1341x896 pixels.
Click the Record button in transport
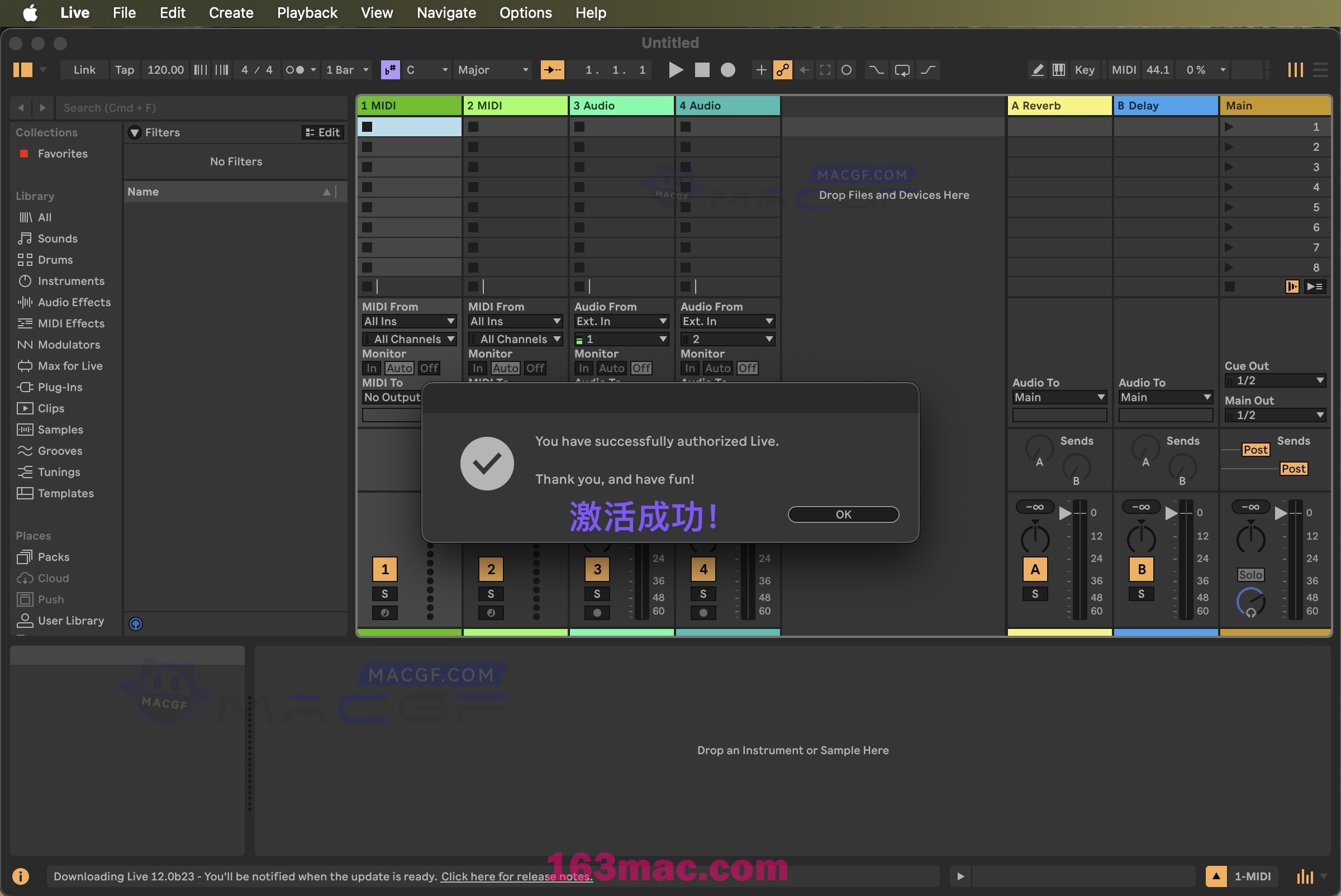click(727, 70)
